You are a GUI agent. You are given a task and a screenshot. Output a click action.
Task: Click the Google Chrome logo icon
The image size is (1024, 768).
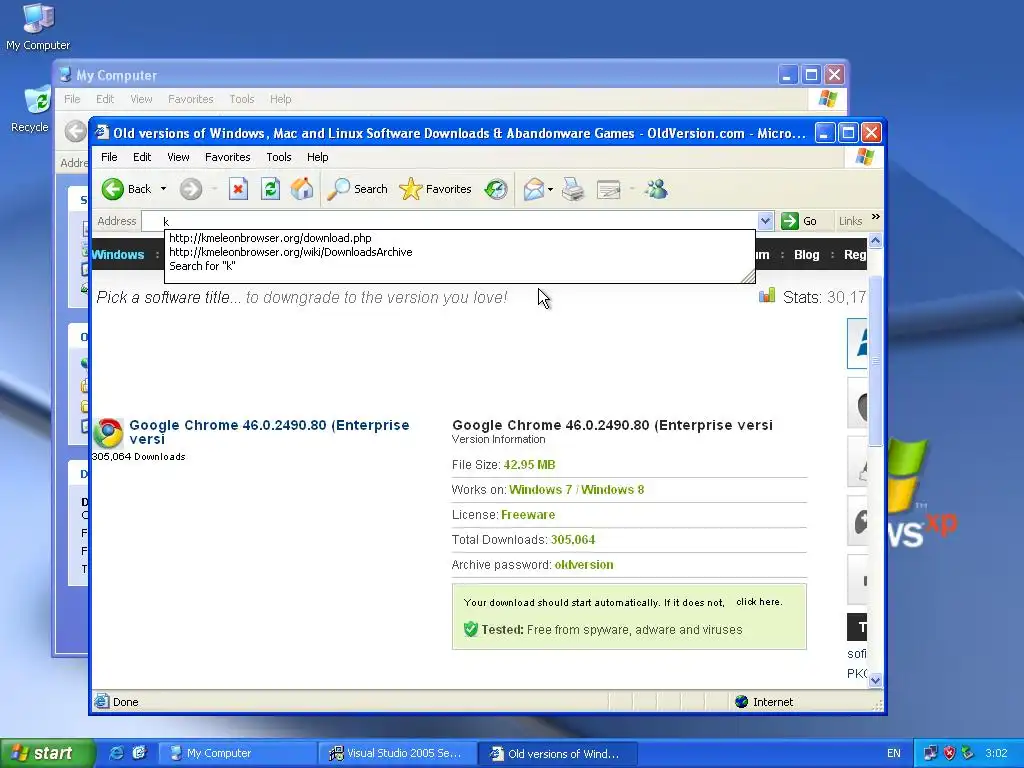click(x=108, y=433)
